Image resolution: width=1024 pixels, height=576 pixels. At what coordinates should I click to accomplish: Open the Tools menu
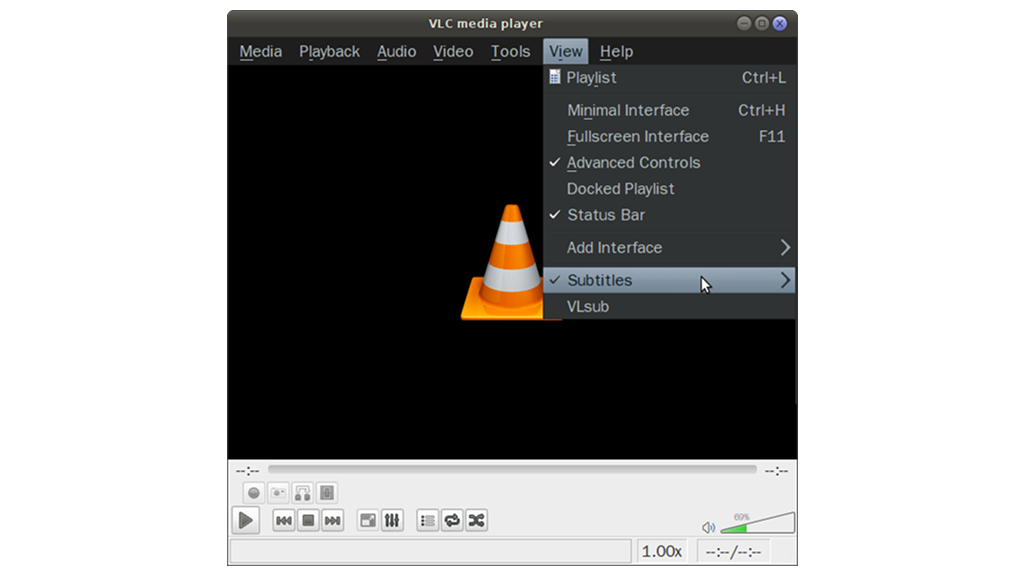click(x=510, y=52)
